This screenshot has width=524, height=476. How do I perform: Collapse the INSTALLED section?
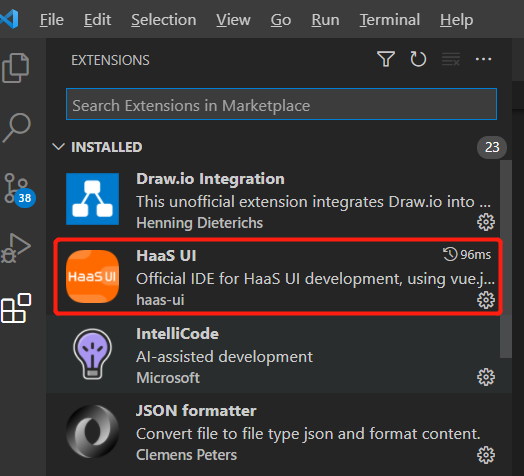point(59,147)
